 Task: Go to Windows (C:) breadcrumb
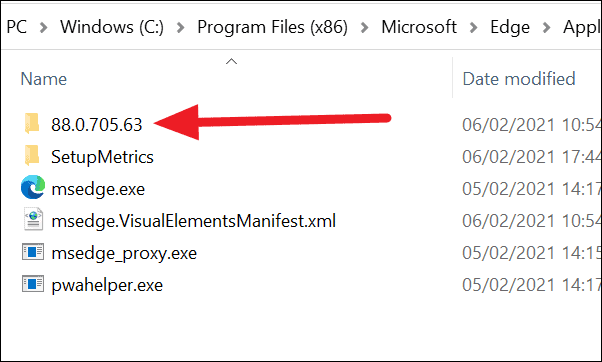tap(112, 27)
